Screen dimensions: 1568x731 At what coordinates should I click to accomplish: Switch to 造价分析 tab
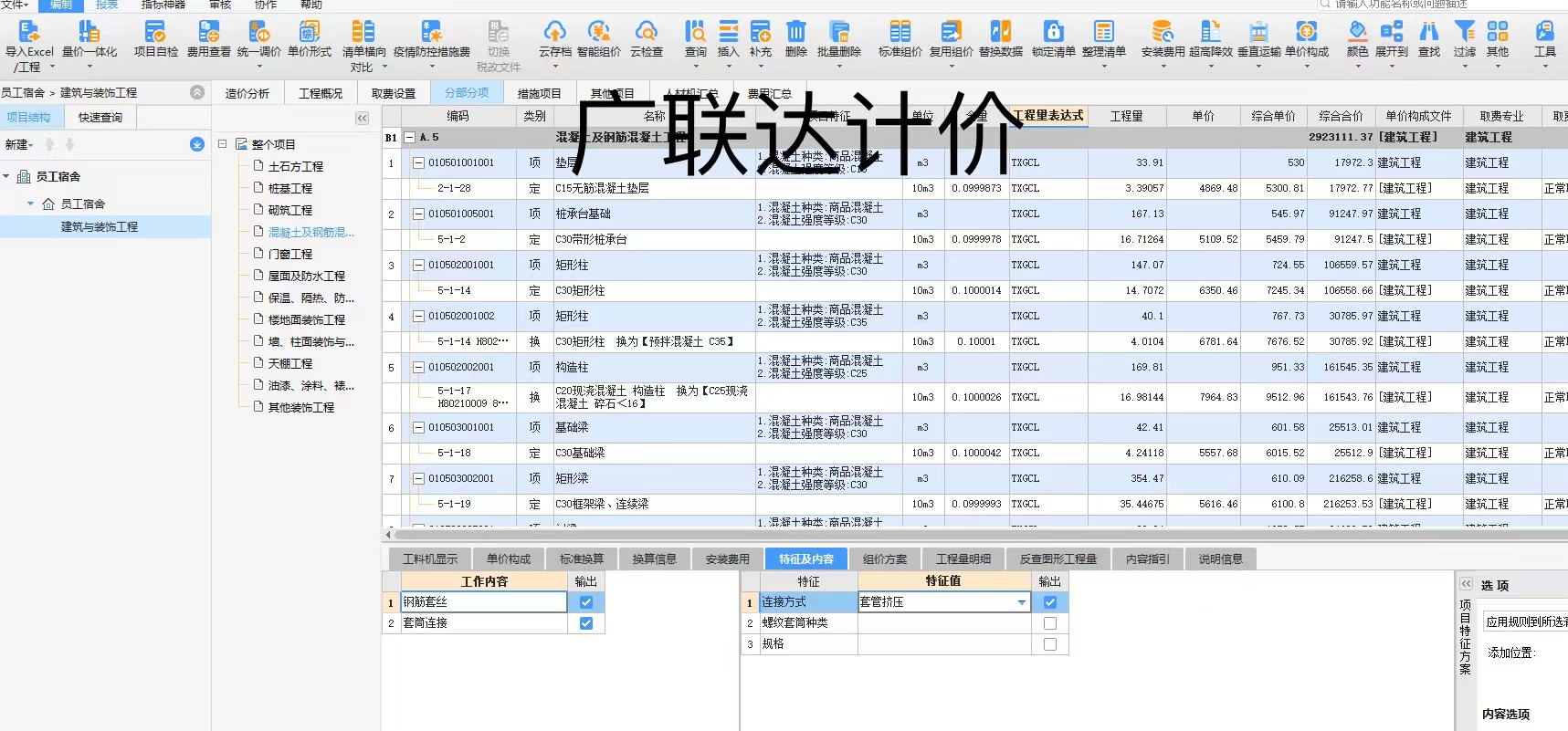(x=247, y=93)
